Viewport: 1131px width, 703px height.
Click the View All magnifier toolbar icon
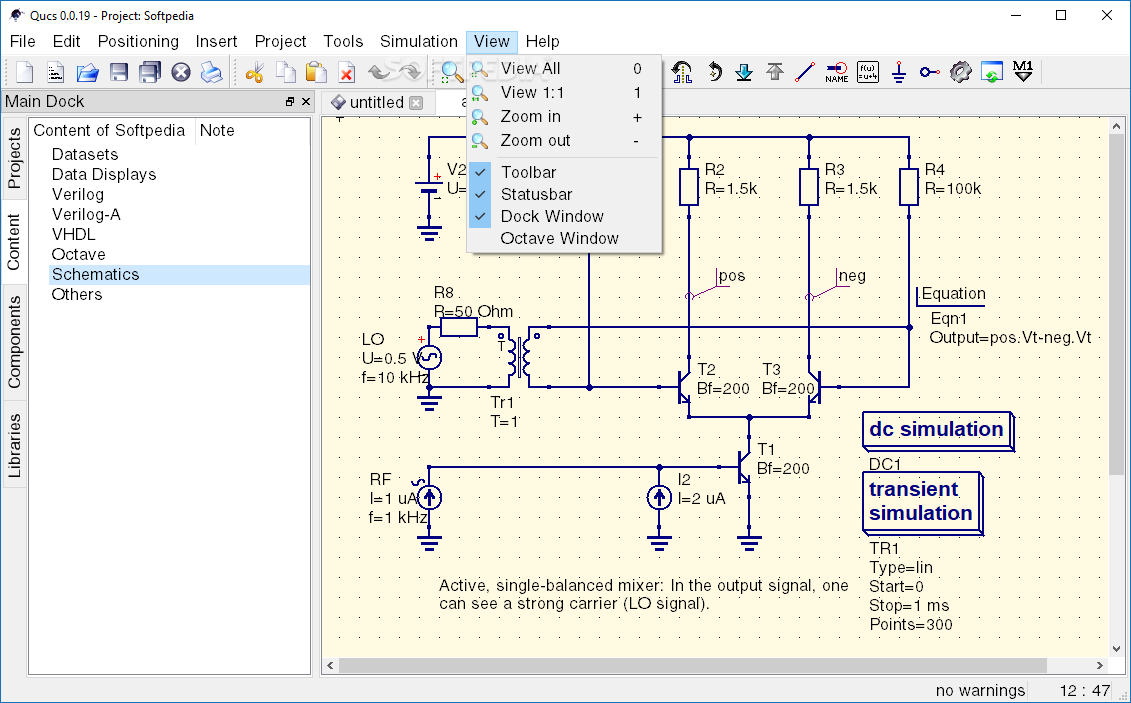coord(452,72)
